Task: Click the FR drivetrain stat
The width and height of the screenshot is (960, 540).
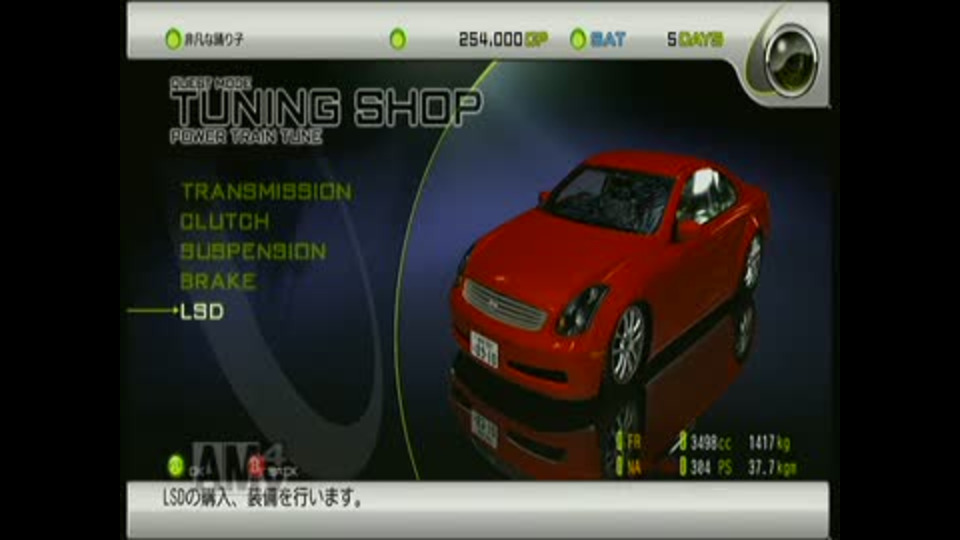Action: tap(629, 442)
